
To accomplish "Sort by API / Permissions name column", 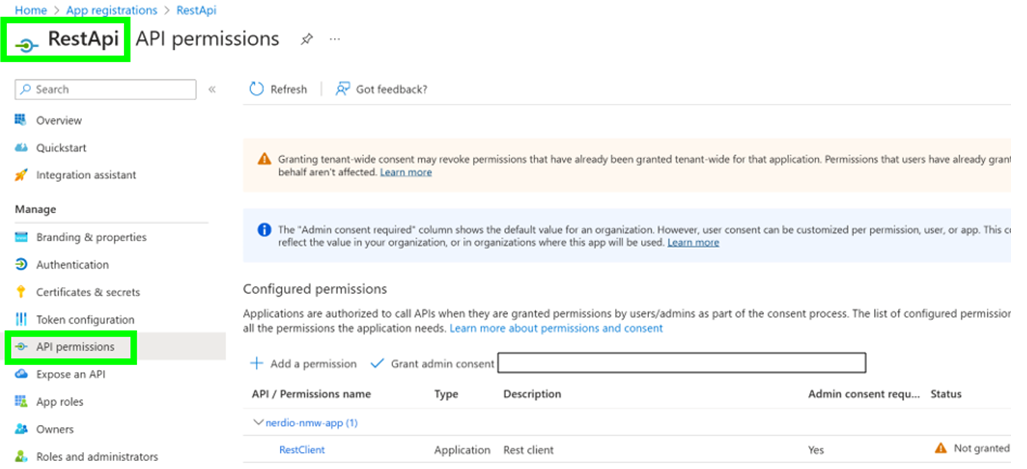I will (x=311, y=394).
